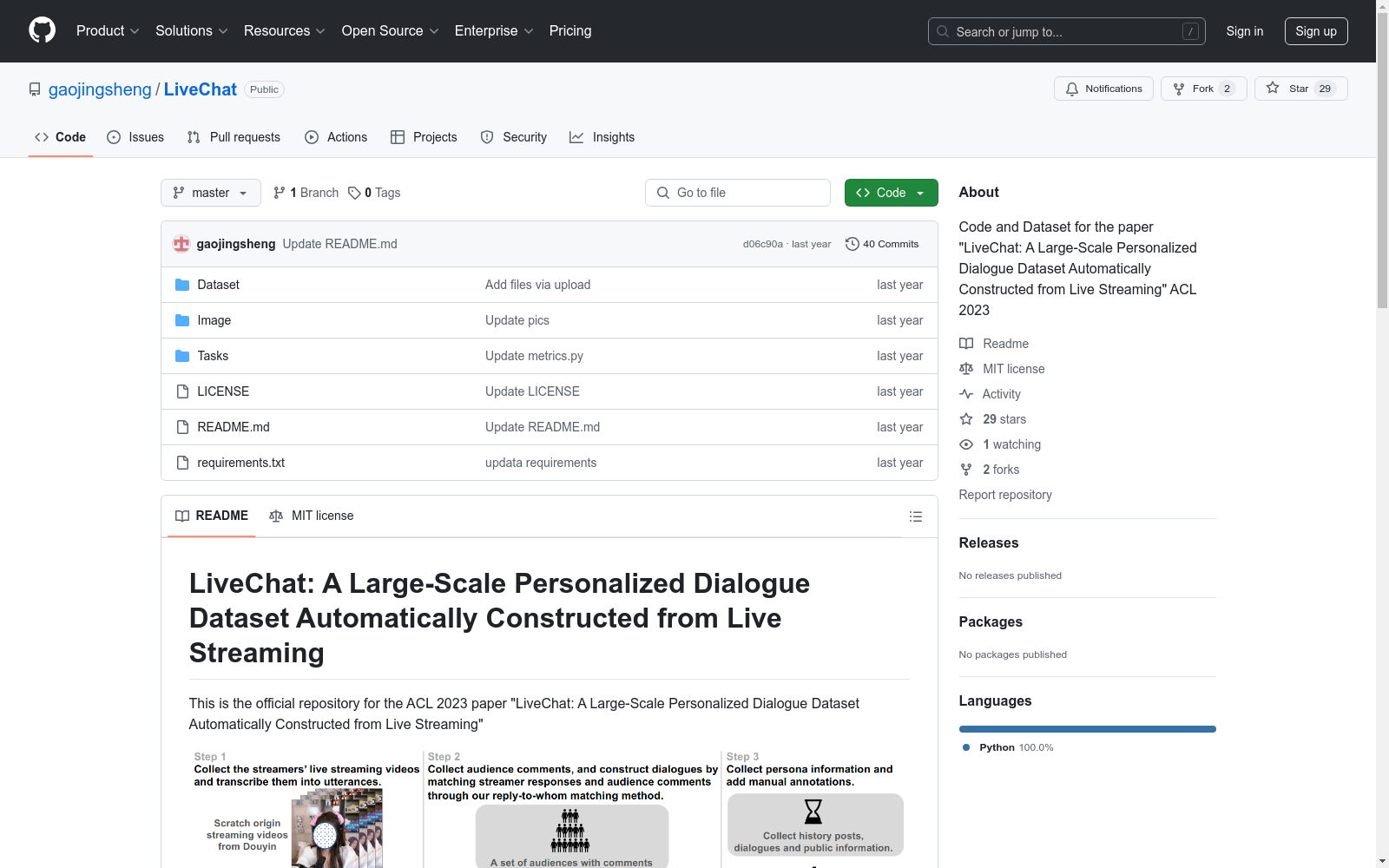
Task: Click the tag icon next to 0 Tags
Action: 354,193
